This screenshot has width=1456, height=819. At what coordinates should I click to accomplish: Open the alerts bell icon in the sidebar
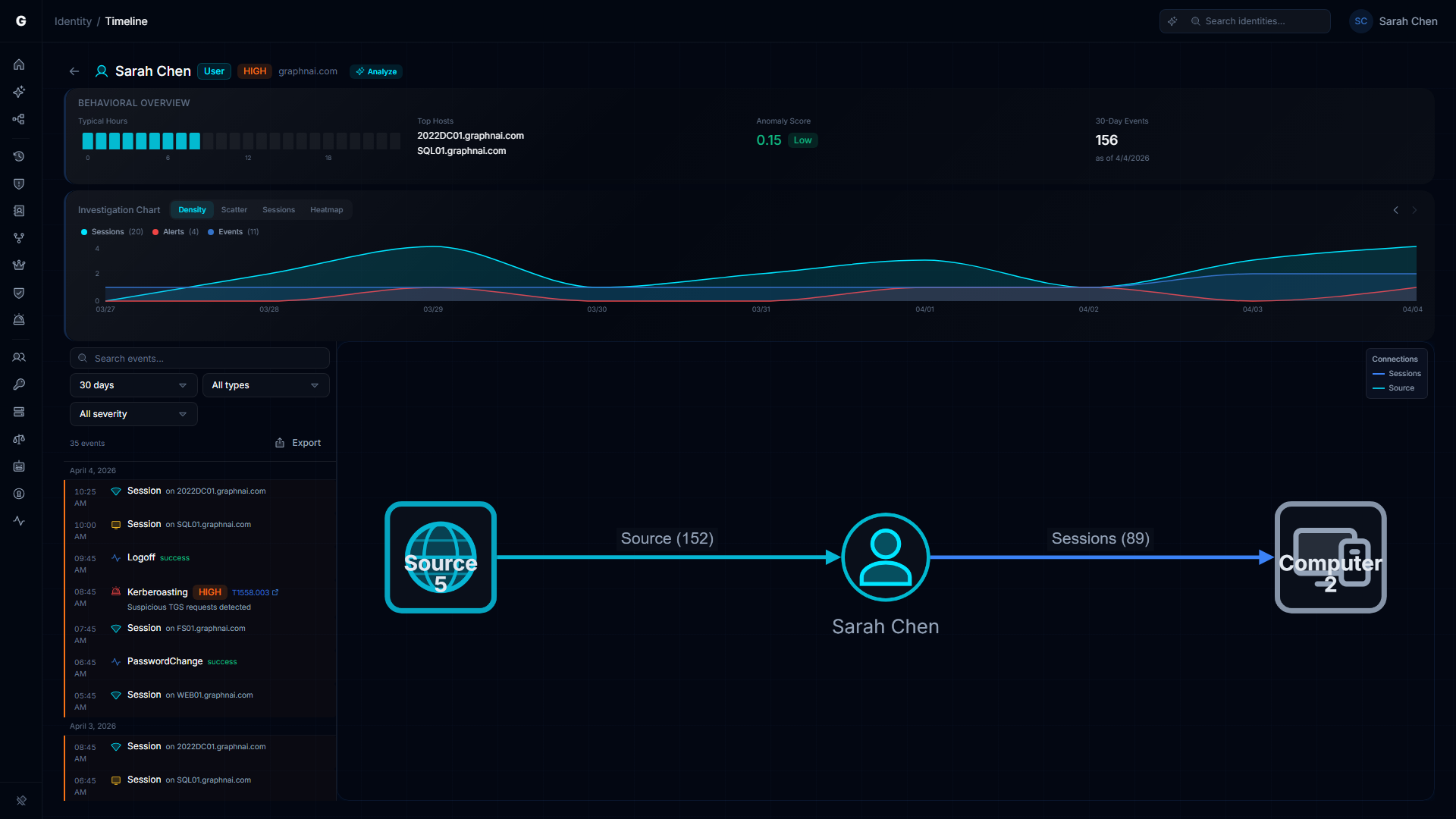pyautogui.click(x=19, y=319)
